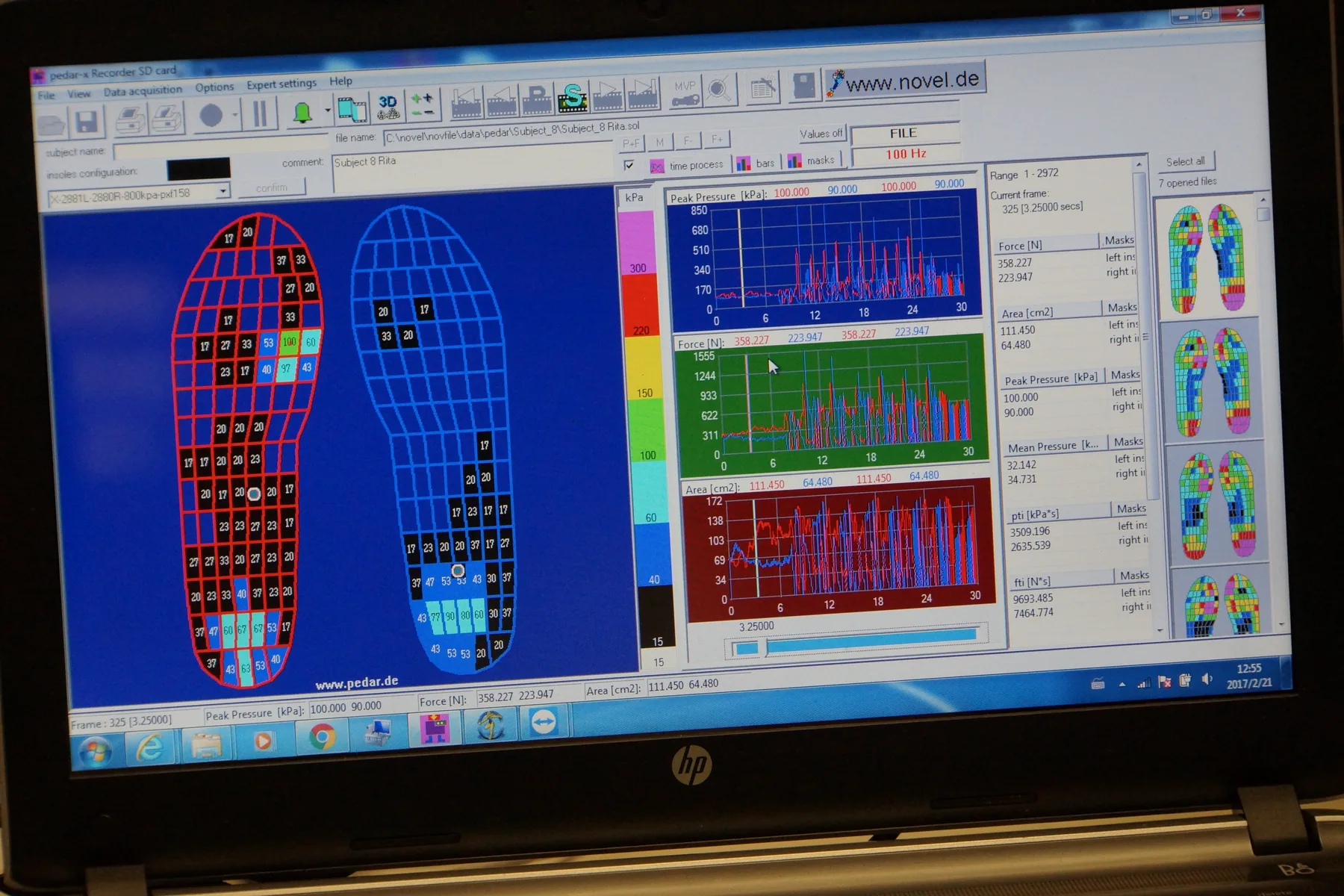This screenshot has height=896, width=1344.
Task: Click the green S film icon
Action: tap(572, 98)
